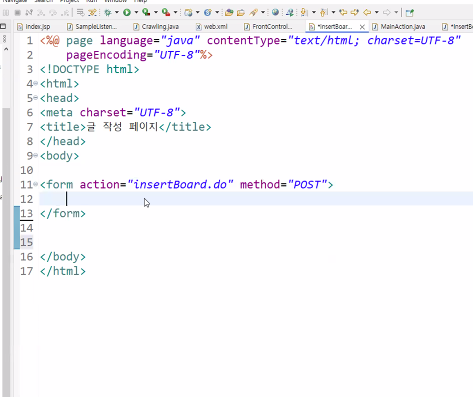This screenshot has width=473, height=397.
Task: Switch to the Index.jsp editor tab
Action: [34, 27]
